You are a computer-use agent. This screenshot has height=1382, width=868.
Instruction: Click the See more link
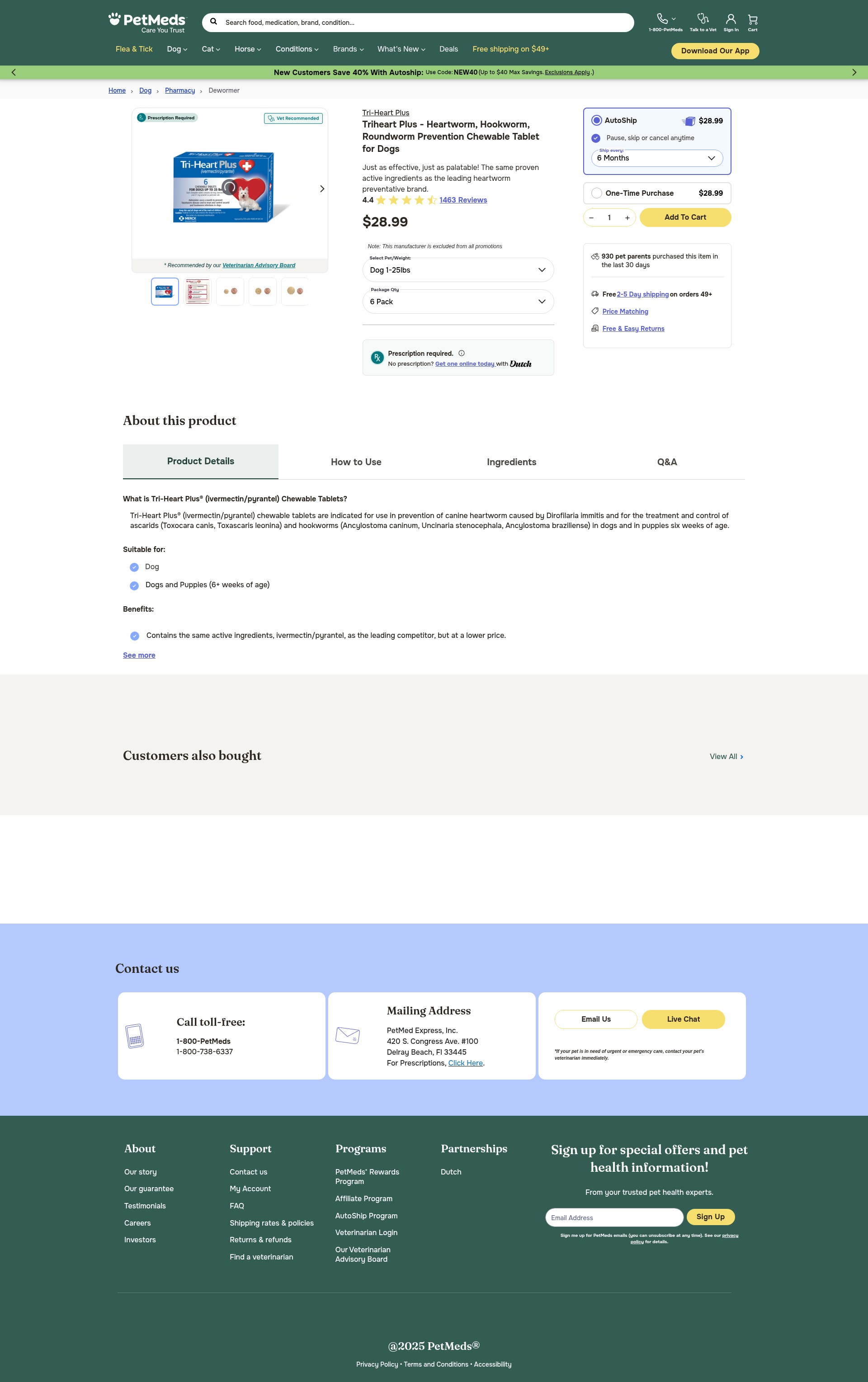(139, 655)
